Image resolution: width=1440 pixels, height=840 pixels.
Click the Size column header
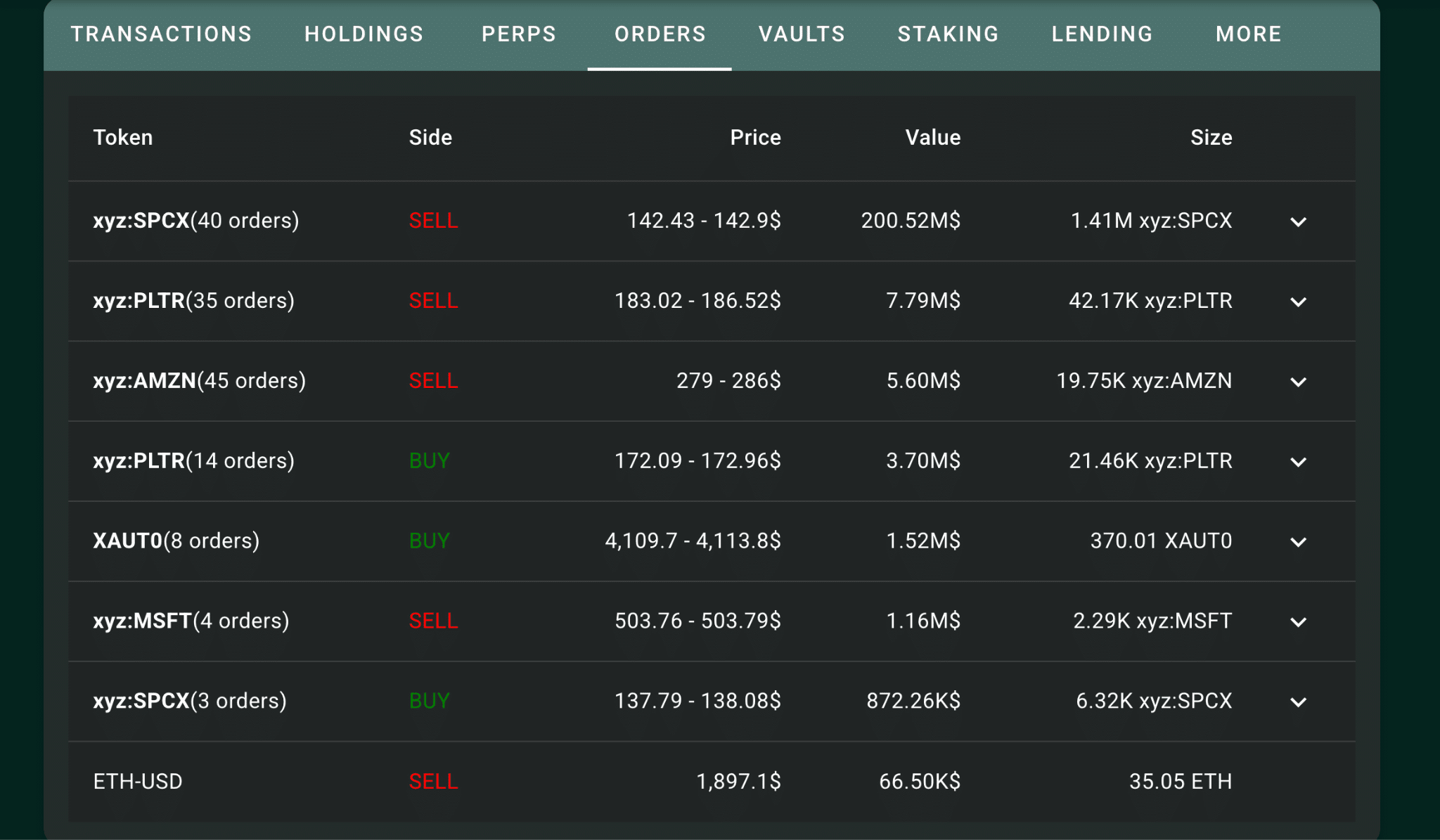point(1211,137)
